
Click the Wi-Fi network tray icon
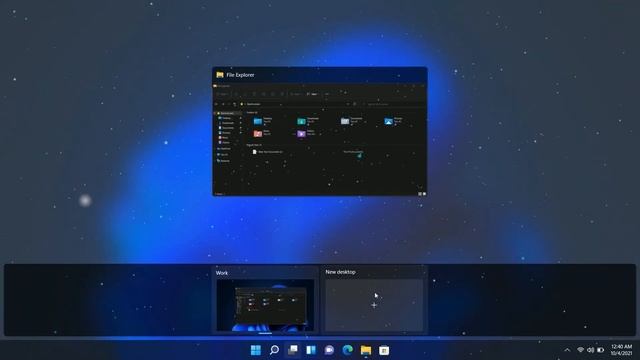pos(580,350)
